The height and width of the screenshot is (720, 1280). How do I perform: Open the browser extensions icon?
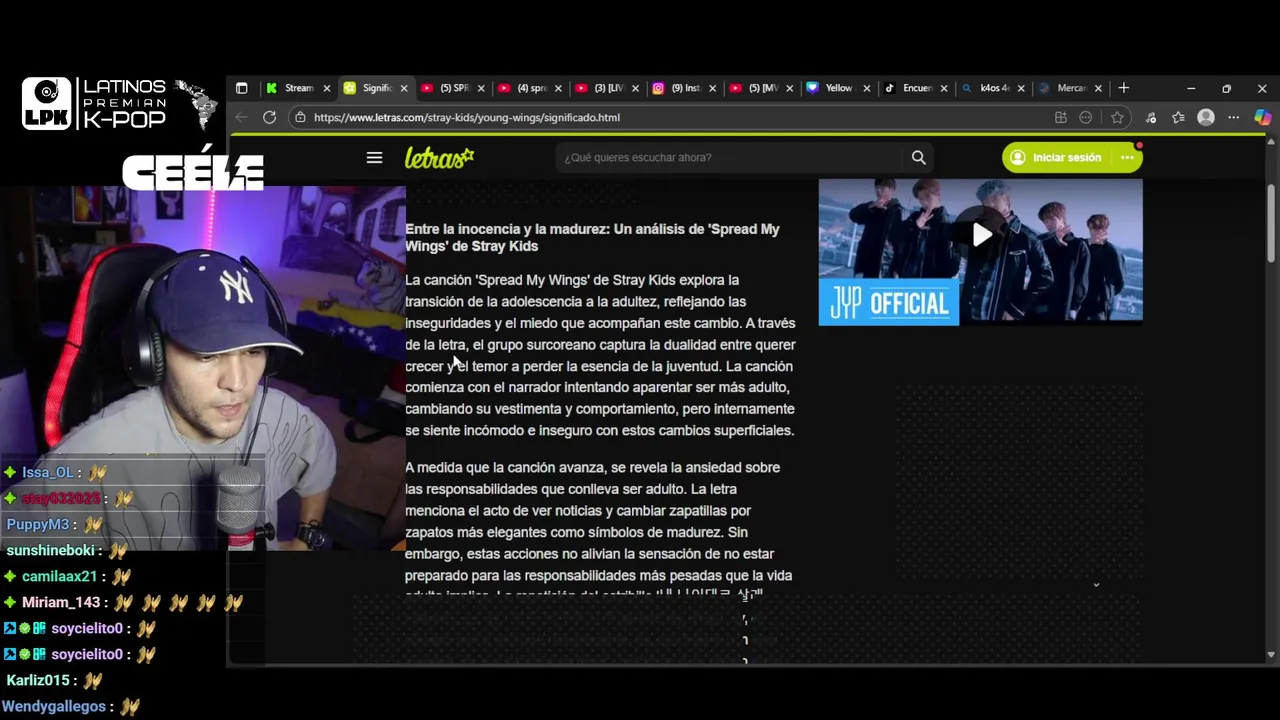pos(1151,117)
